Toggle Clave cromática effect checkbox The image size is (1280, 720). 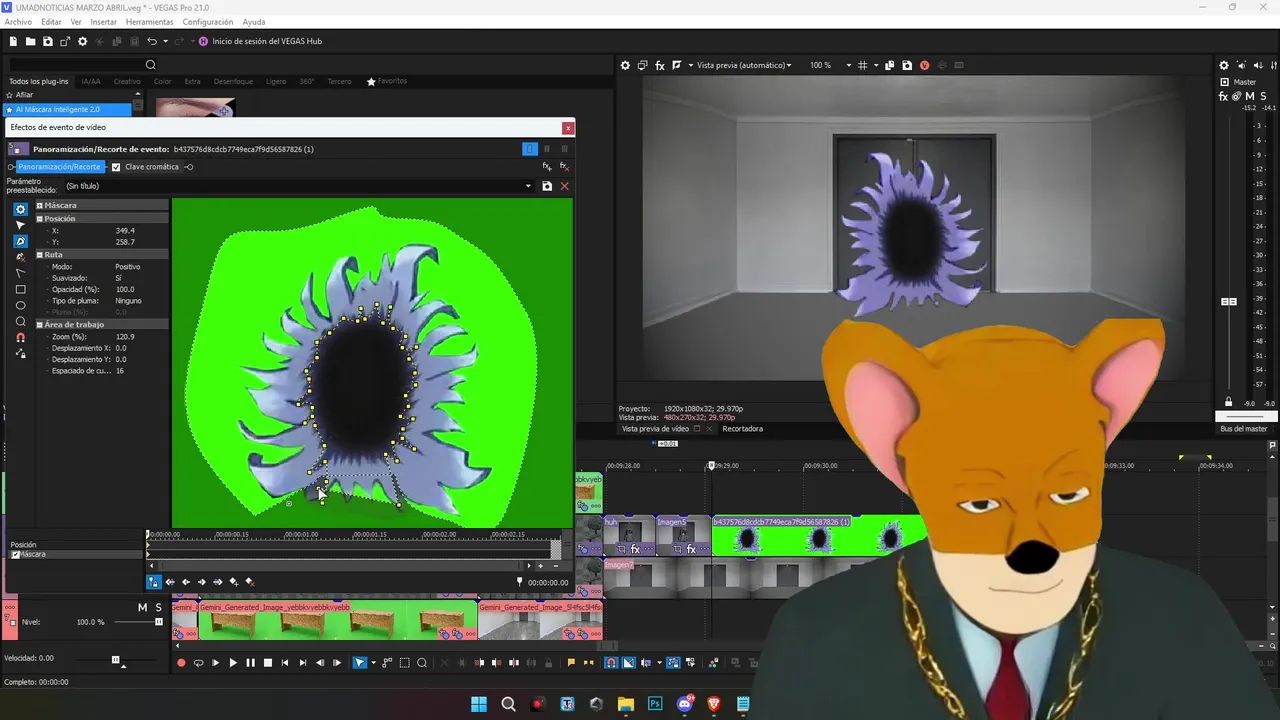click(116, 167)
